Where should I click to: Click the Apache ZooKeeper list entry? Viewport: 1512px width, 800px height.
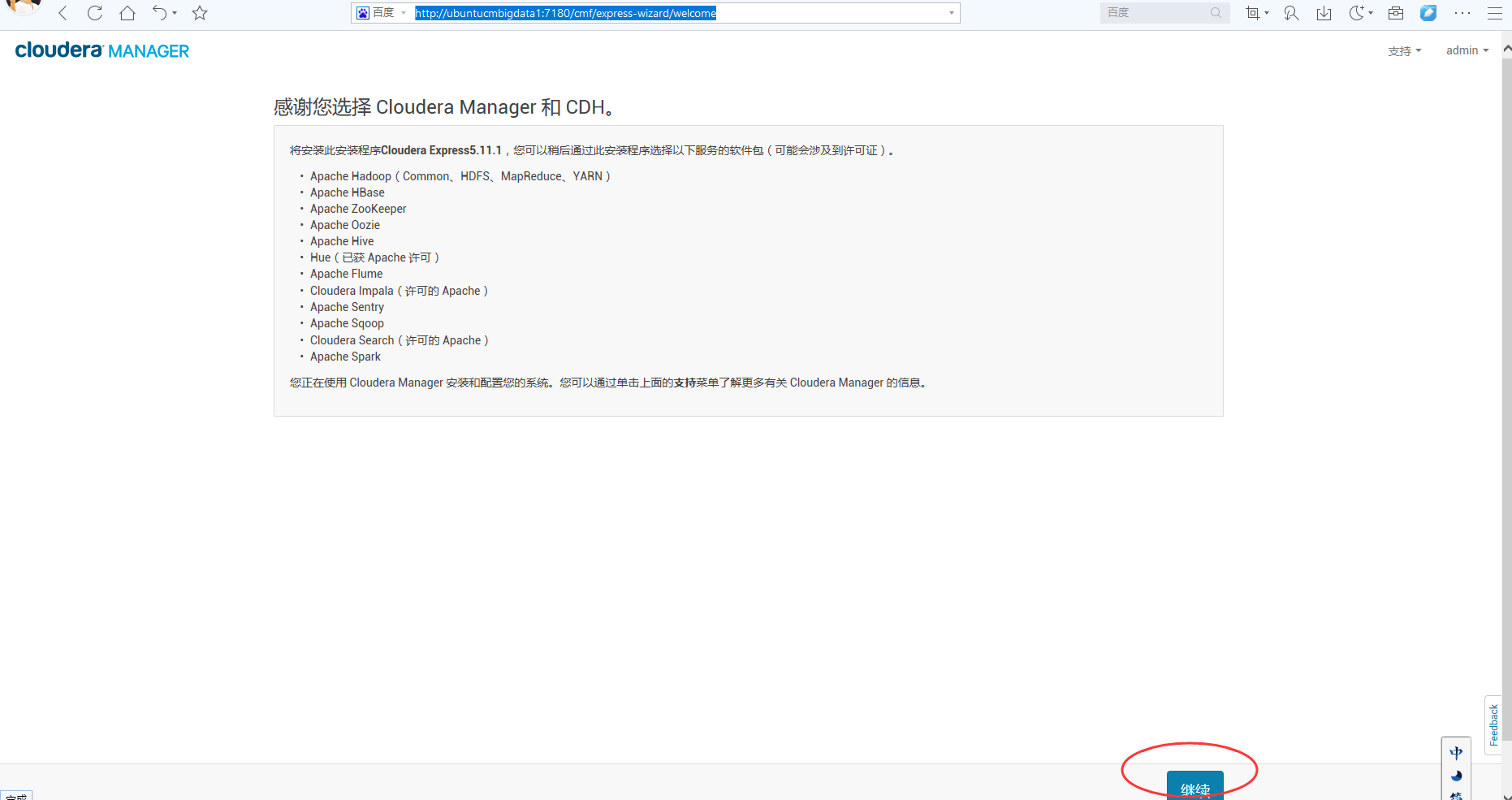pos(358,209)
